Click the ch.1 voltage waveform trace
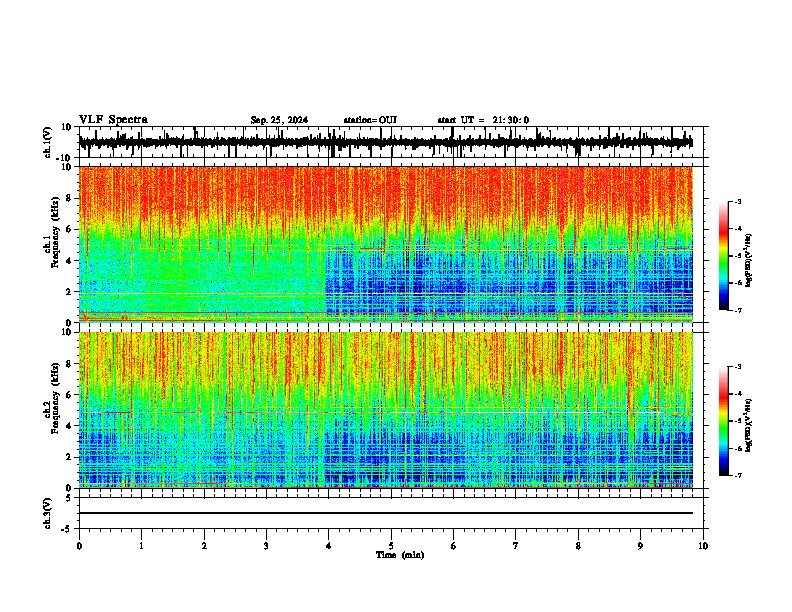Image resolution: width=792 pixels, height=612 pixels. (x=386, y=142)
